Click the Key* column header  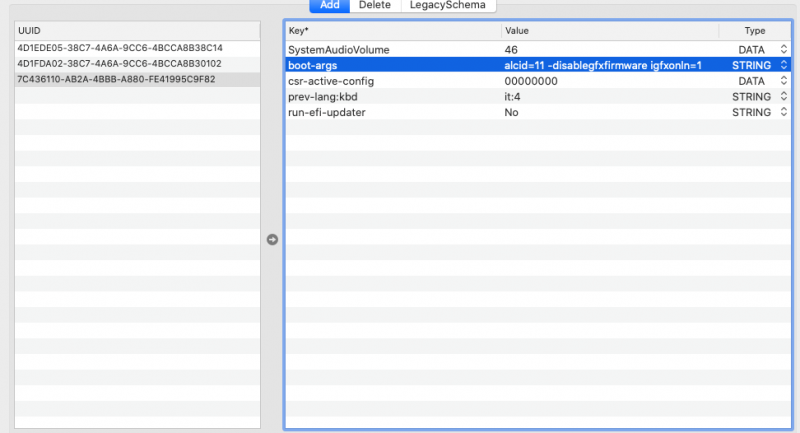click(x=393, y=31)
